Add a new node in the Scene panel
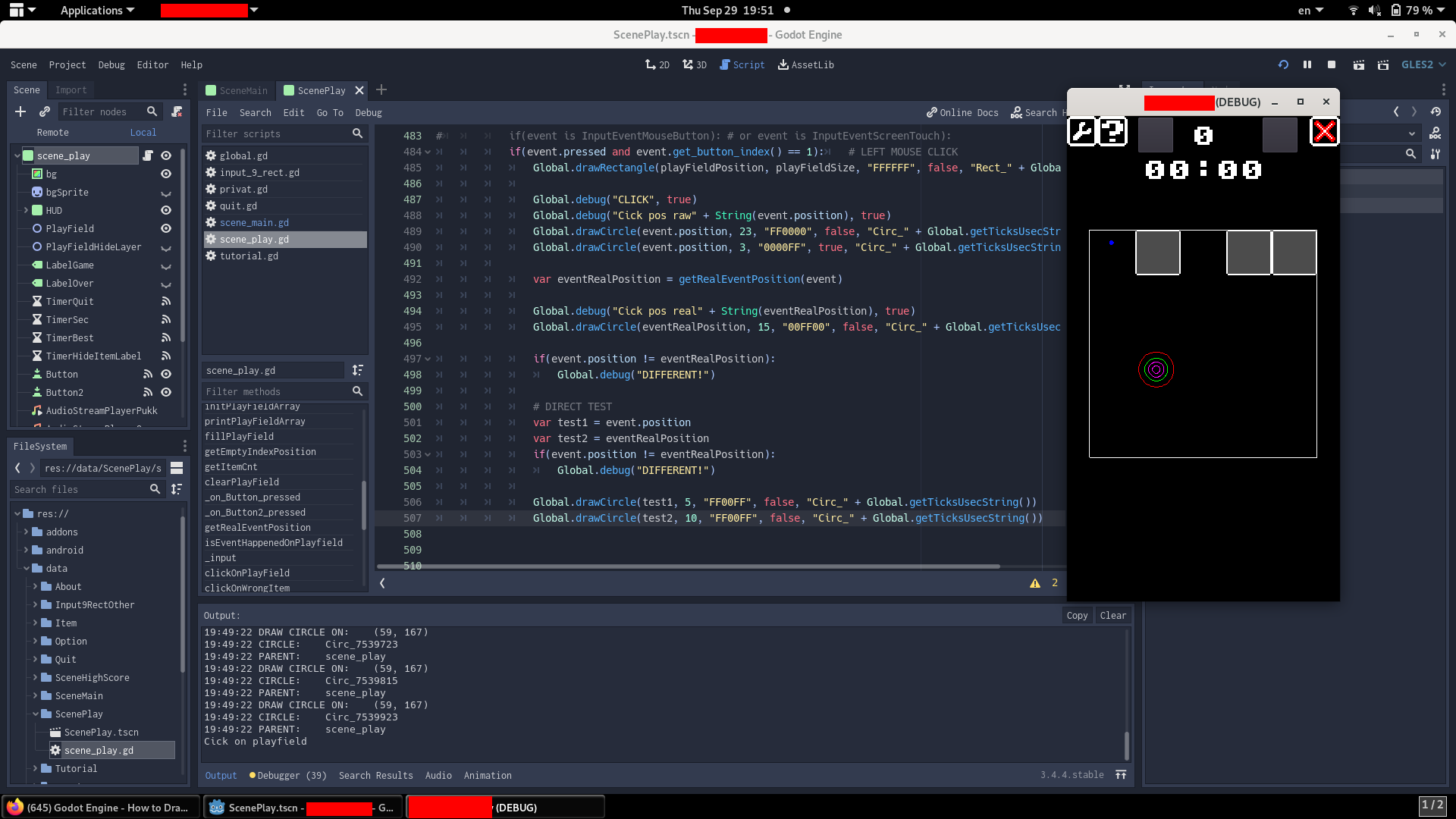This screenshot has height=819, width=1456. point(20,111)
